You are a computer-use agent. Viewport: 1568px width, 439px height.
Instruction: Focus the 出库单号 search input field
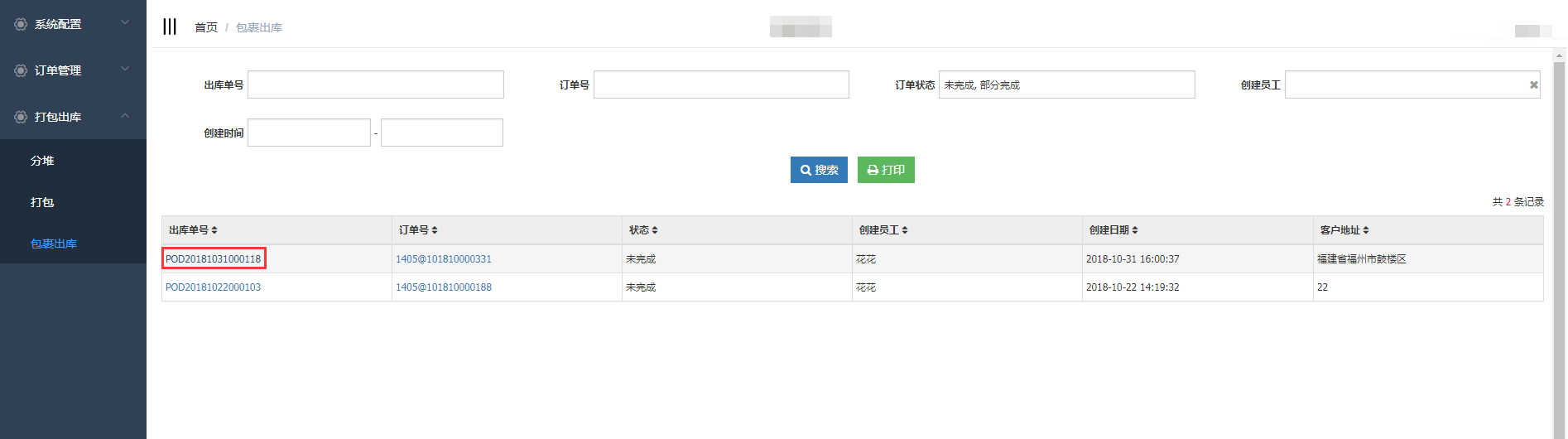click(x=375, y=84)
